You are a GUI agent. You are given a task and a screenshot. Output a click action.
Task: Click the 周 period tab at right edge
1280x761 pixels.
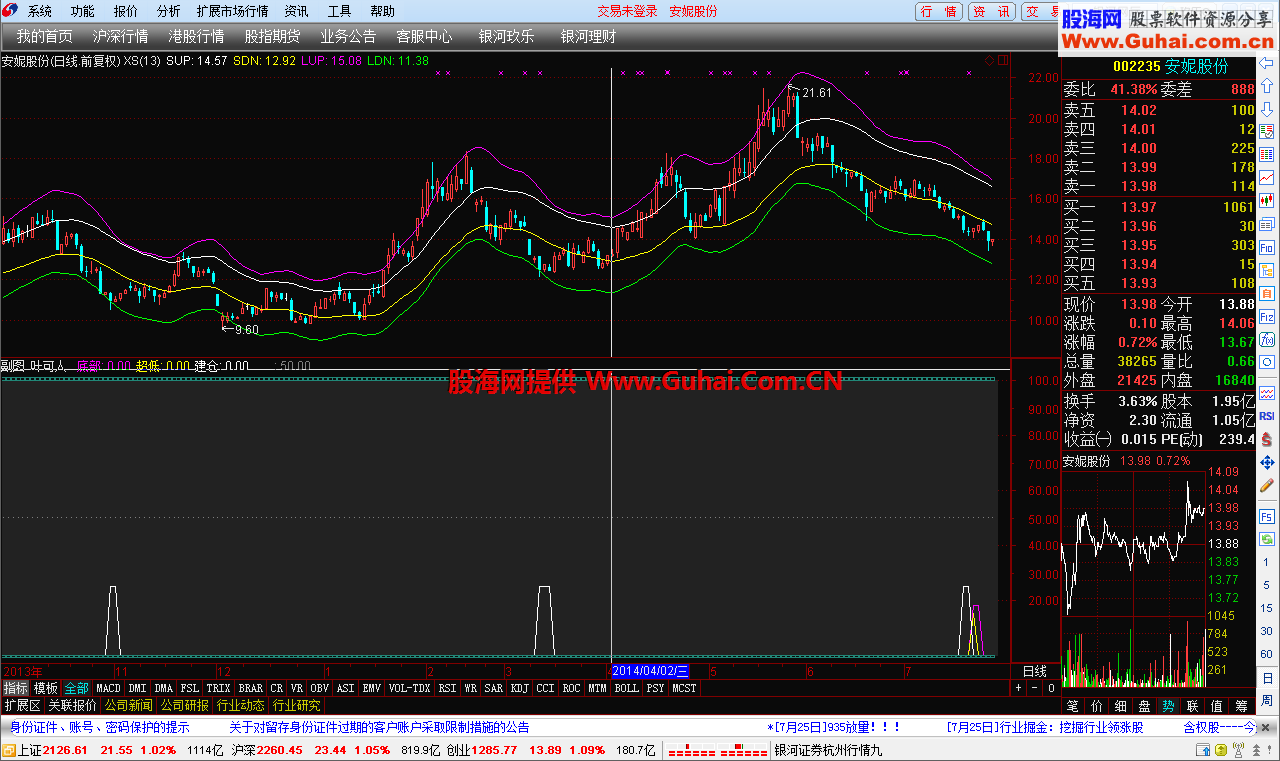click(x=1267, y=700)
